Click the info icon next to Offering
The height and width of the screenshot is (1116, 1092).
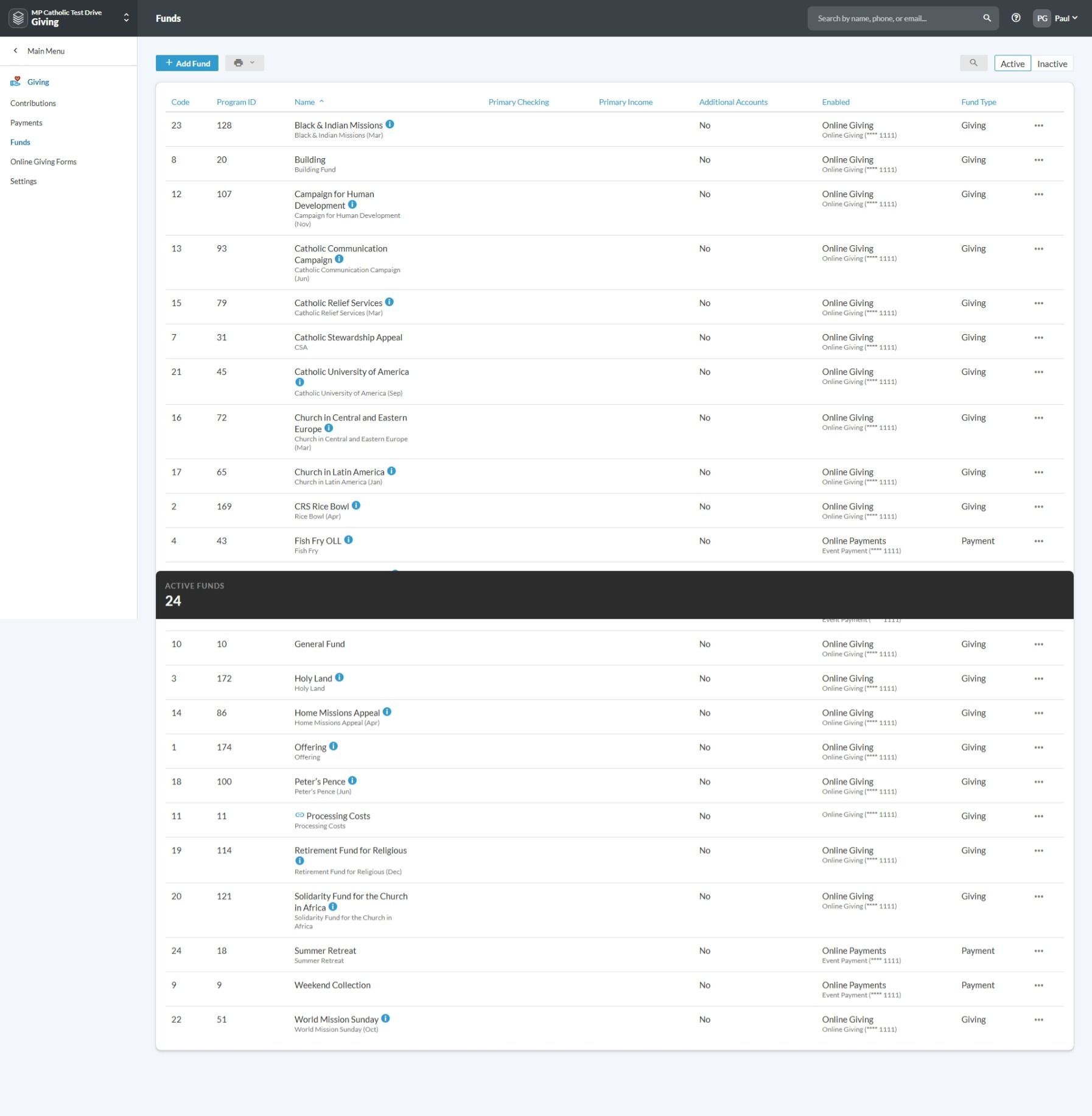334,746
